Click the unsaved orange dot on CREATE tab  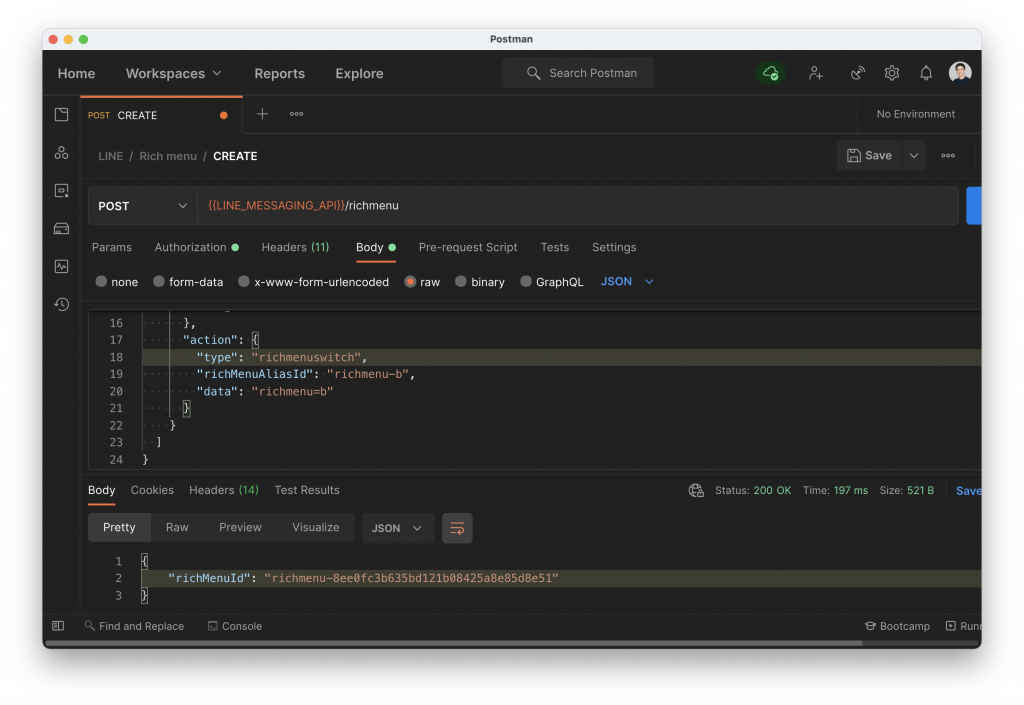pyautogui.click(x=224, y=116)
